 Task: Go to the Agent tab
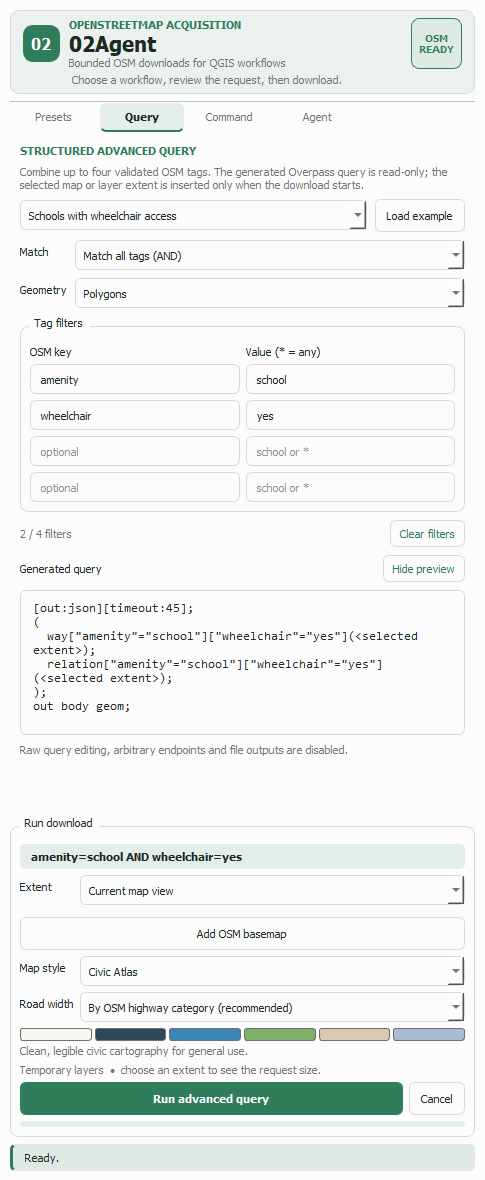tap(317, 117)
